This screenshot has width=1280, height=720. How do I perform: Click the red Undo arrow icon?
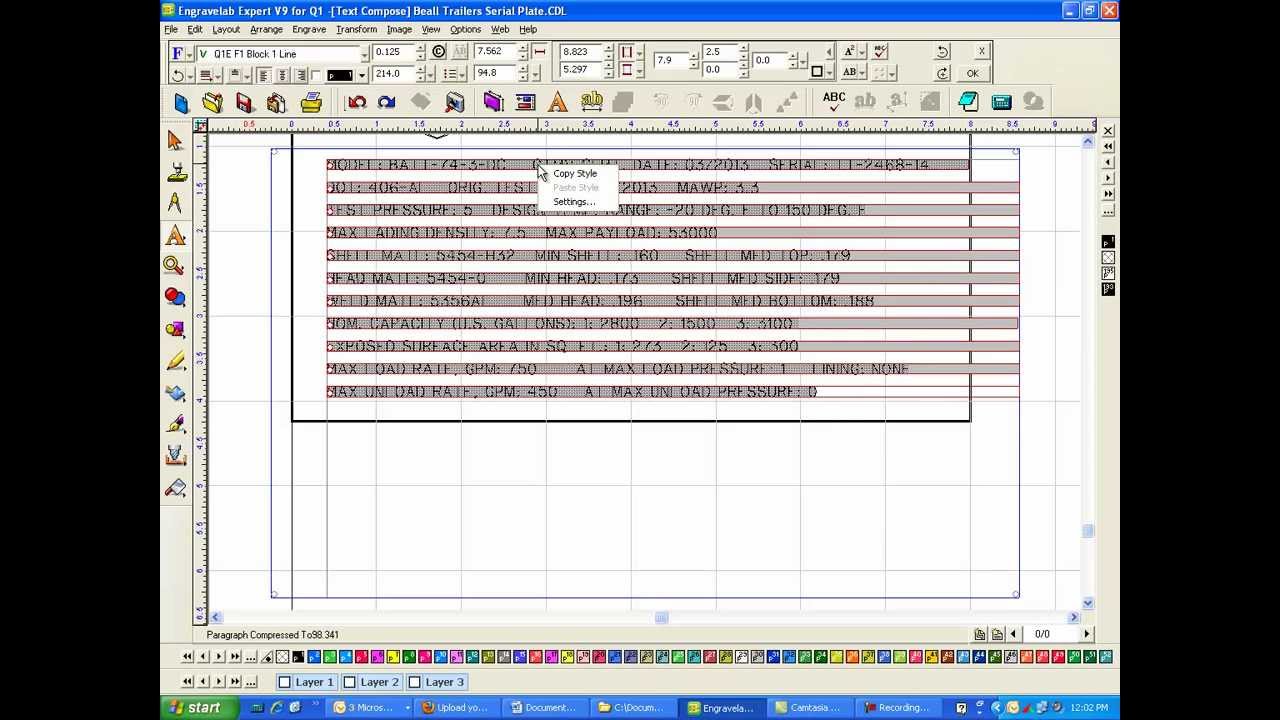point(356,102)
